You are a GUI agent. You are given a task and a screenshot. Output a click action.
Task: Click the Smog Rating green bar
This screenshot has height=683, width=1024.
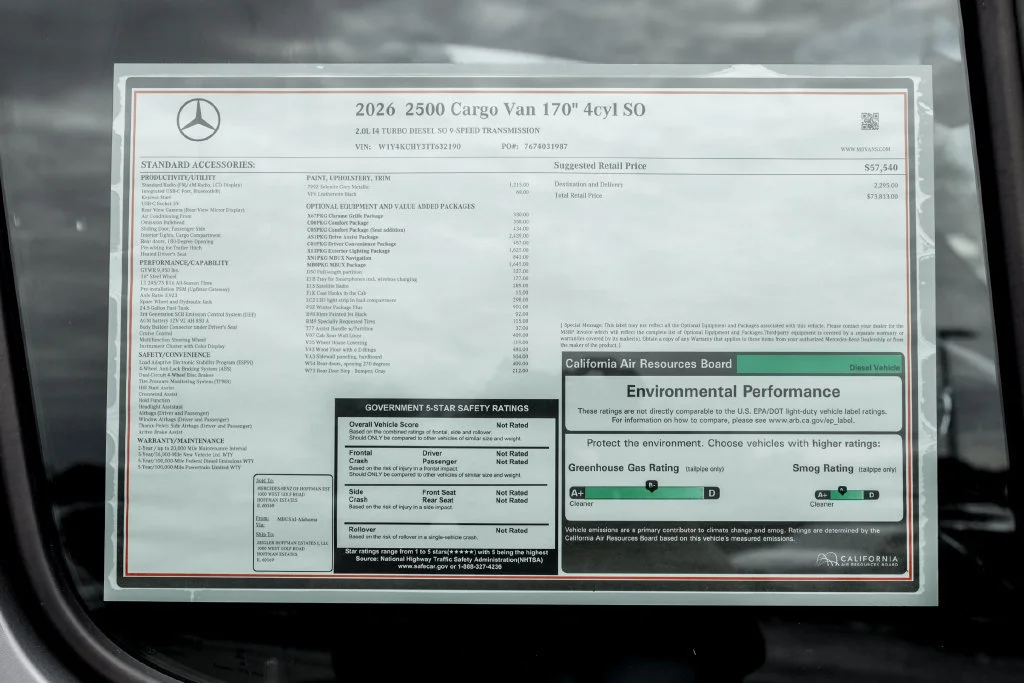point(846,495)
